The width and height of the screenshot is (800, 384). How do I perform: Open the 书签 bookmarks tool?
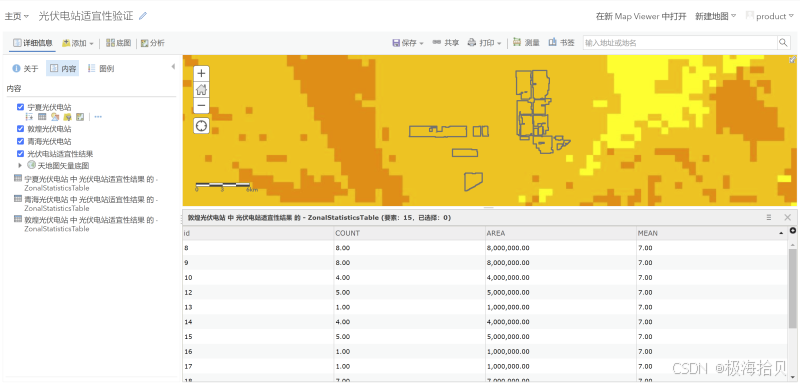(x=561, y=43)
